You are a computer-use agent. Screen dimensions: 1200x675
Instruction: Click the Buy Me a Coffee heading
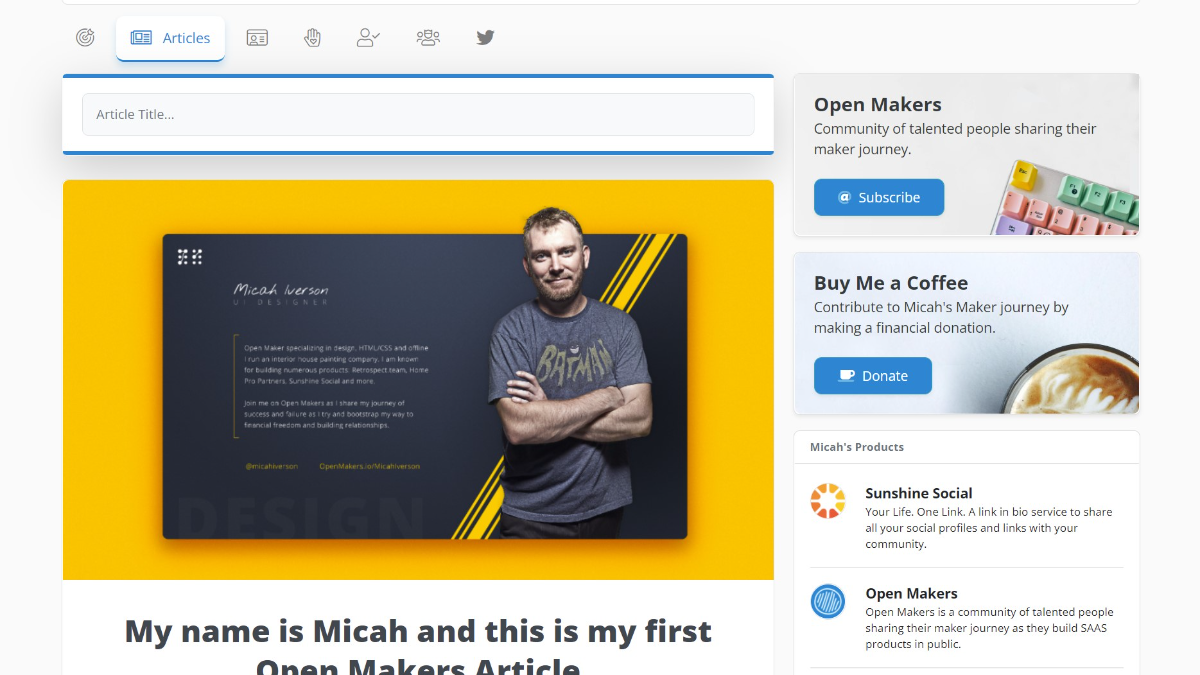[891, 283]
